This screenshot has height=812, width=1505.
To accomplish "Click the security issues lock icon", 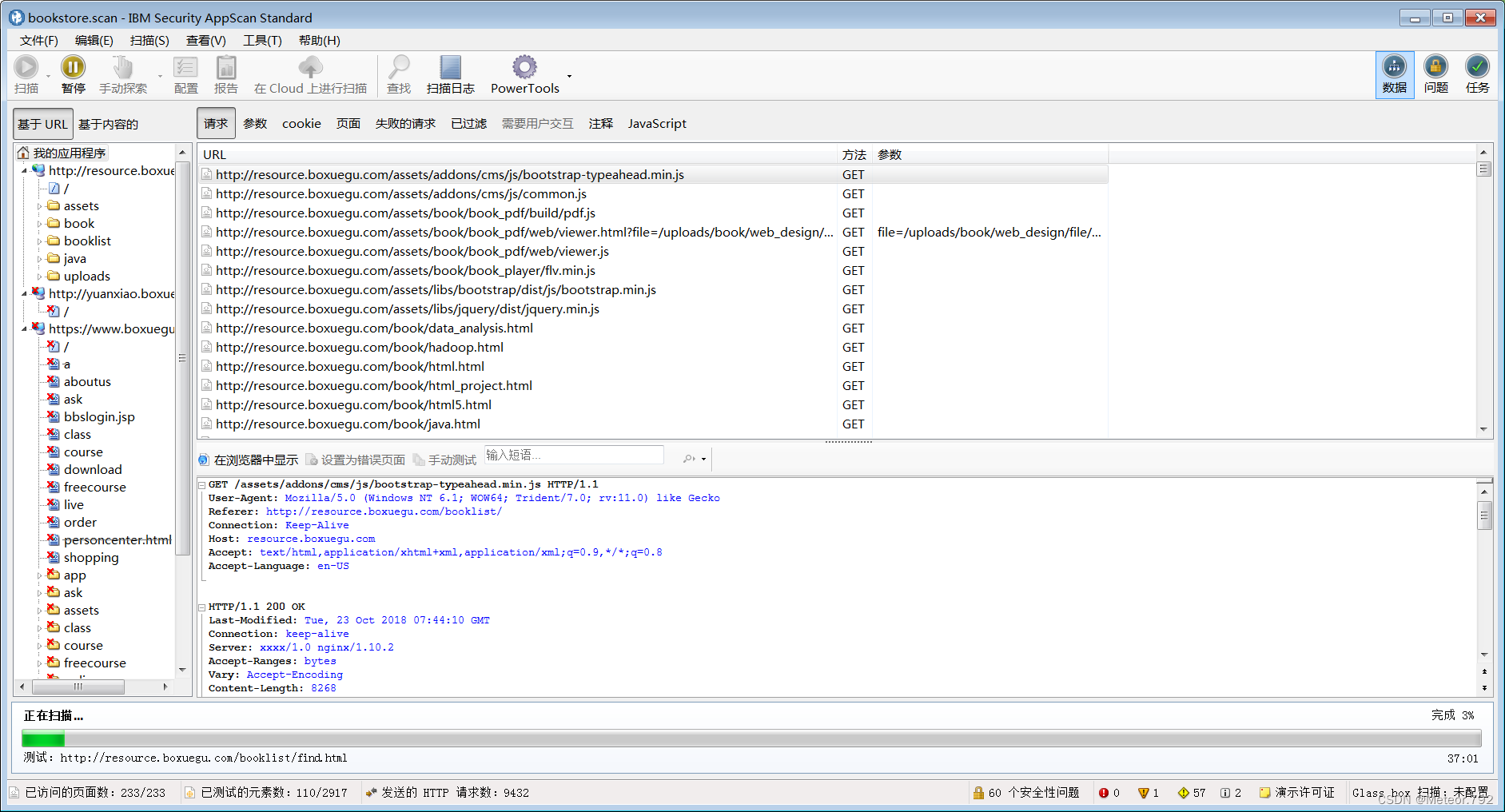I will click(978, 793).
